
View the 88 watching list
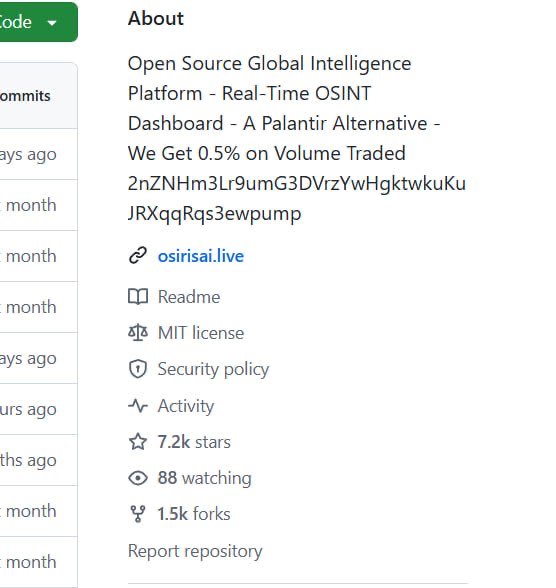pyautogui.click(x=204, y=478)
